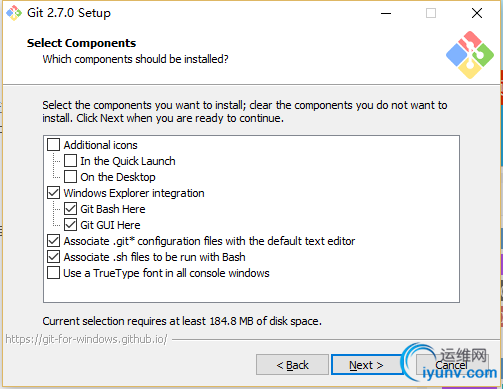This screenshot has width=503, height=389.
Task: Click the 'Git 2.7.0 Setup' title text
Action: click(69, 13)
